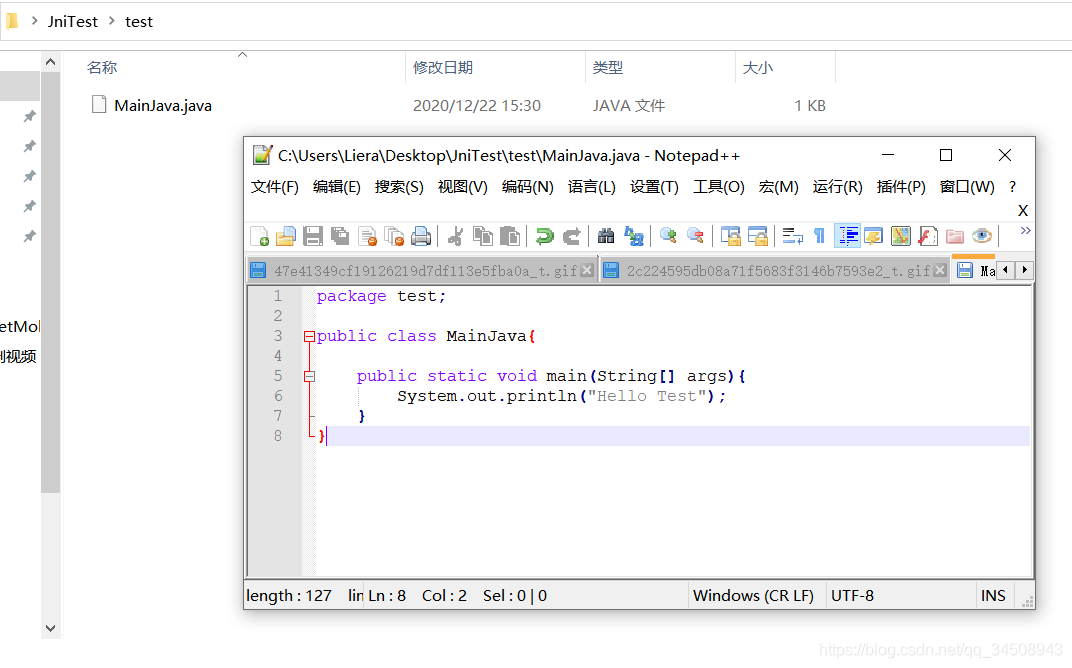Switch to the MainJava.java tab
The image size is (1072, 668).
click(978, 269)
